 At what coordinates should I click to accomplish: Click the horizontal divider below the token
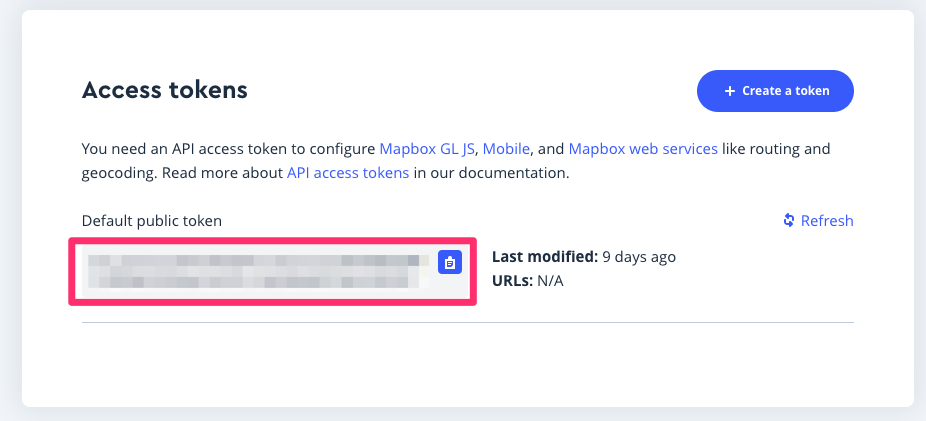click(x=467, y=322)
